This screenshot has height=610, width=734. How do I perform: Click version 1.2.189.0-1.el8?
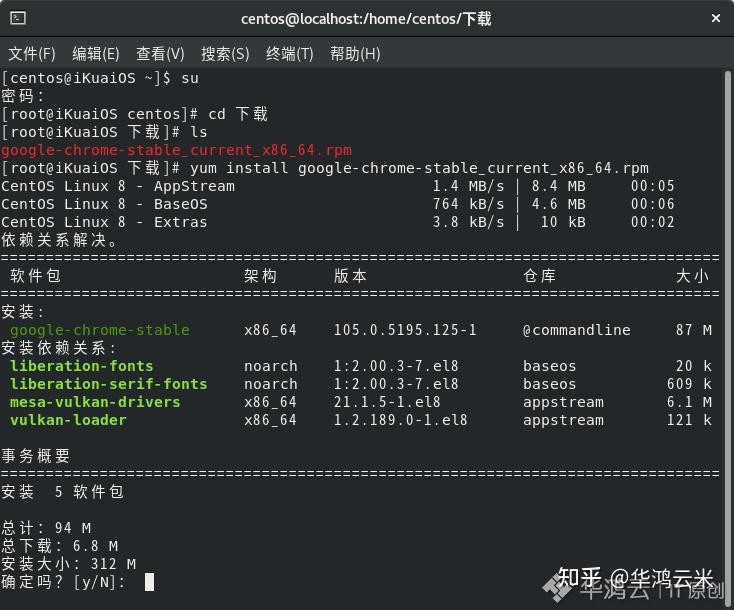point(400,420)
